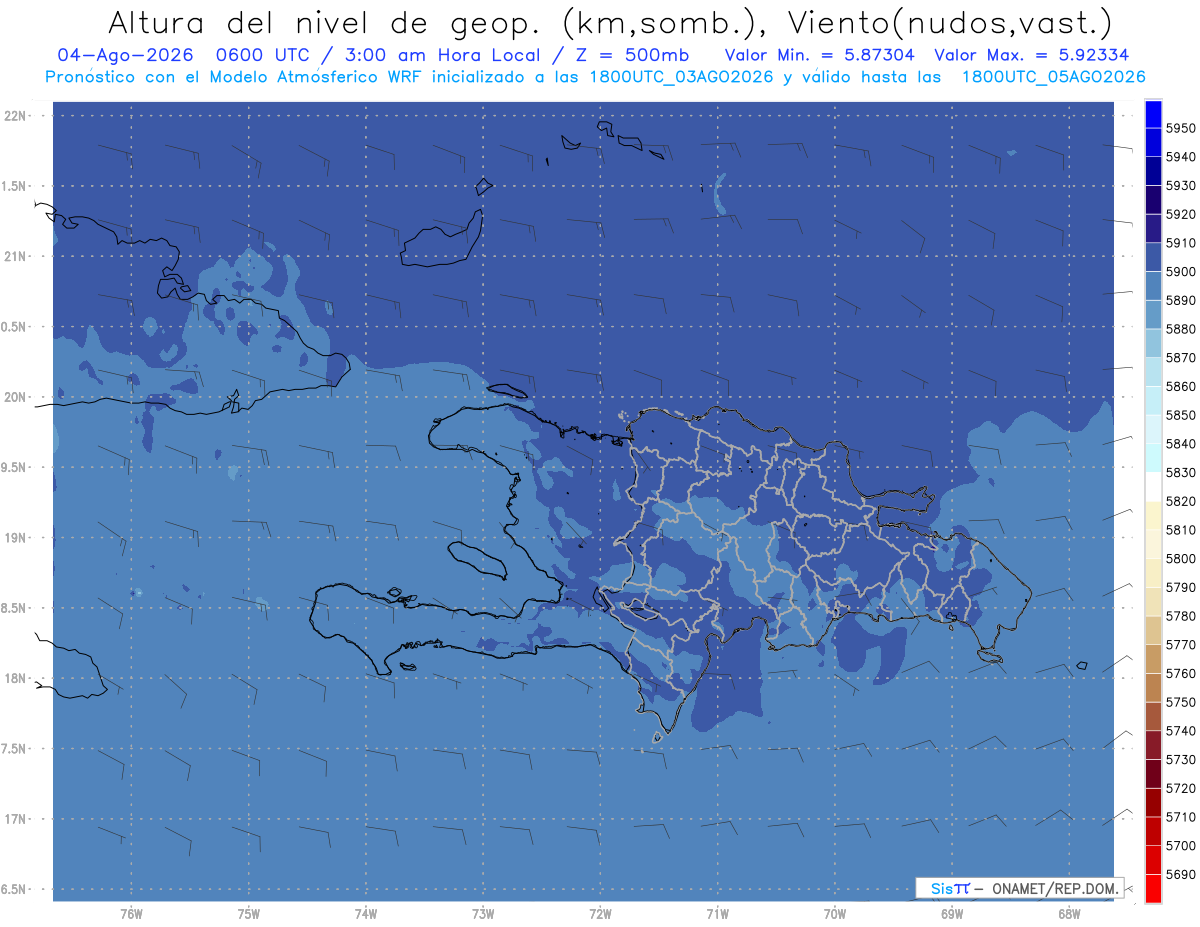
Task: Select initialization time "1800UTC_03AGO2026"
Action: coord(683,77)
